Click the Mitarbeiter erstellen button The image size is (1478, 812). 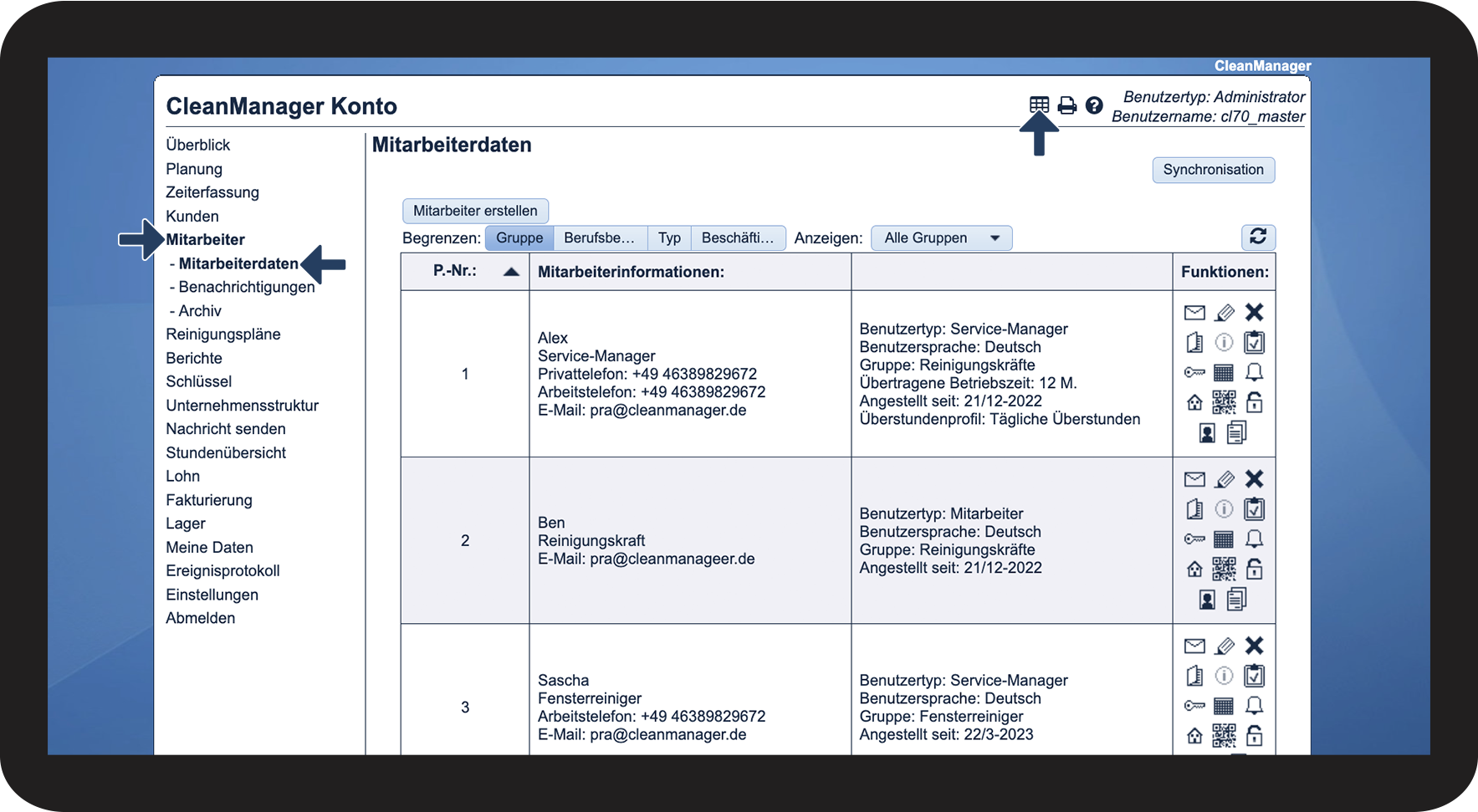(x=475, y=211)
